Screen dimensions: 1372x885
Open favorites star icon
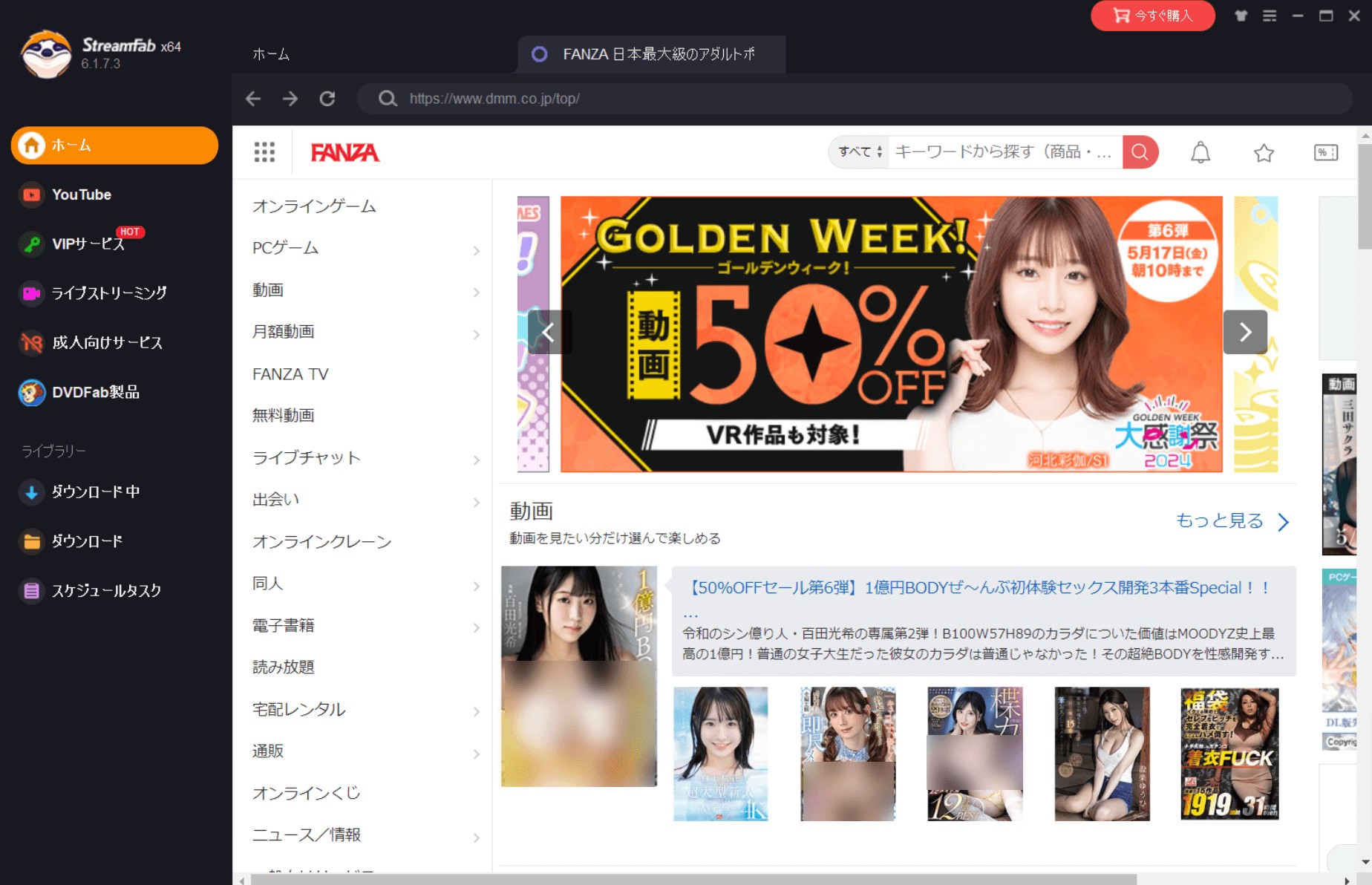click(x=1264, y=153)
